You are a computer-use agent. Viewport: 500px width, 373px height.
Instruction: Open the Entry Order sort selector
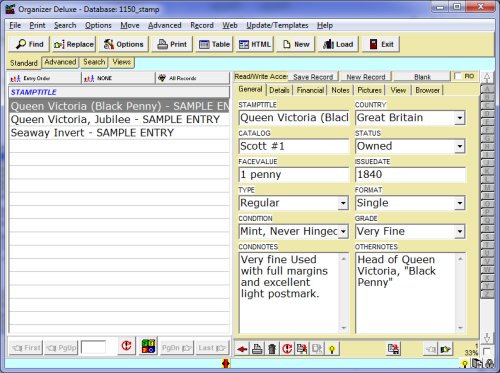pyautogui.click(x=44, y=78)
